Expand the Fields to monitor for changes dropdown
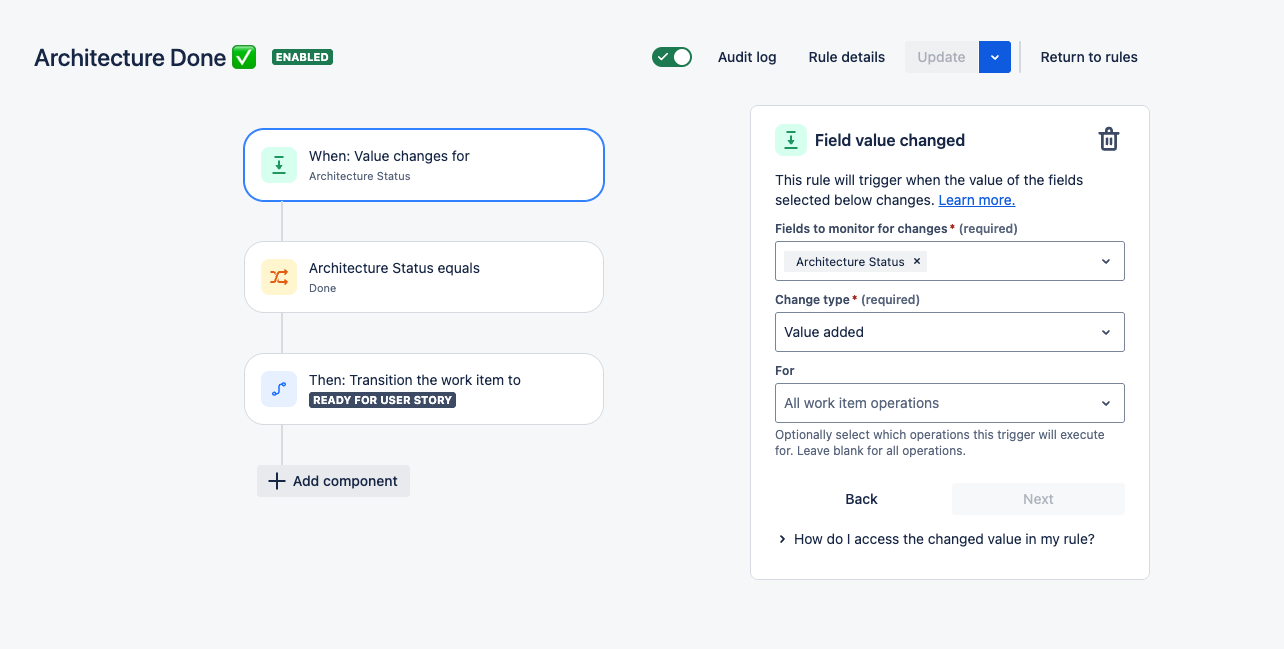 click(x=1105, y=261)
